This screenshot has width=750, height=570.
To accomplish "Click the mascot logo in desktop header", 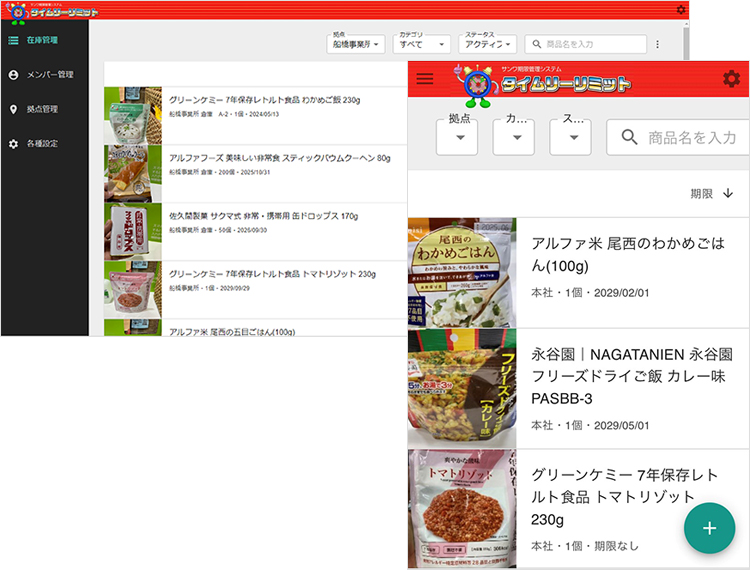I will [17, 12].
